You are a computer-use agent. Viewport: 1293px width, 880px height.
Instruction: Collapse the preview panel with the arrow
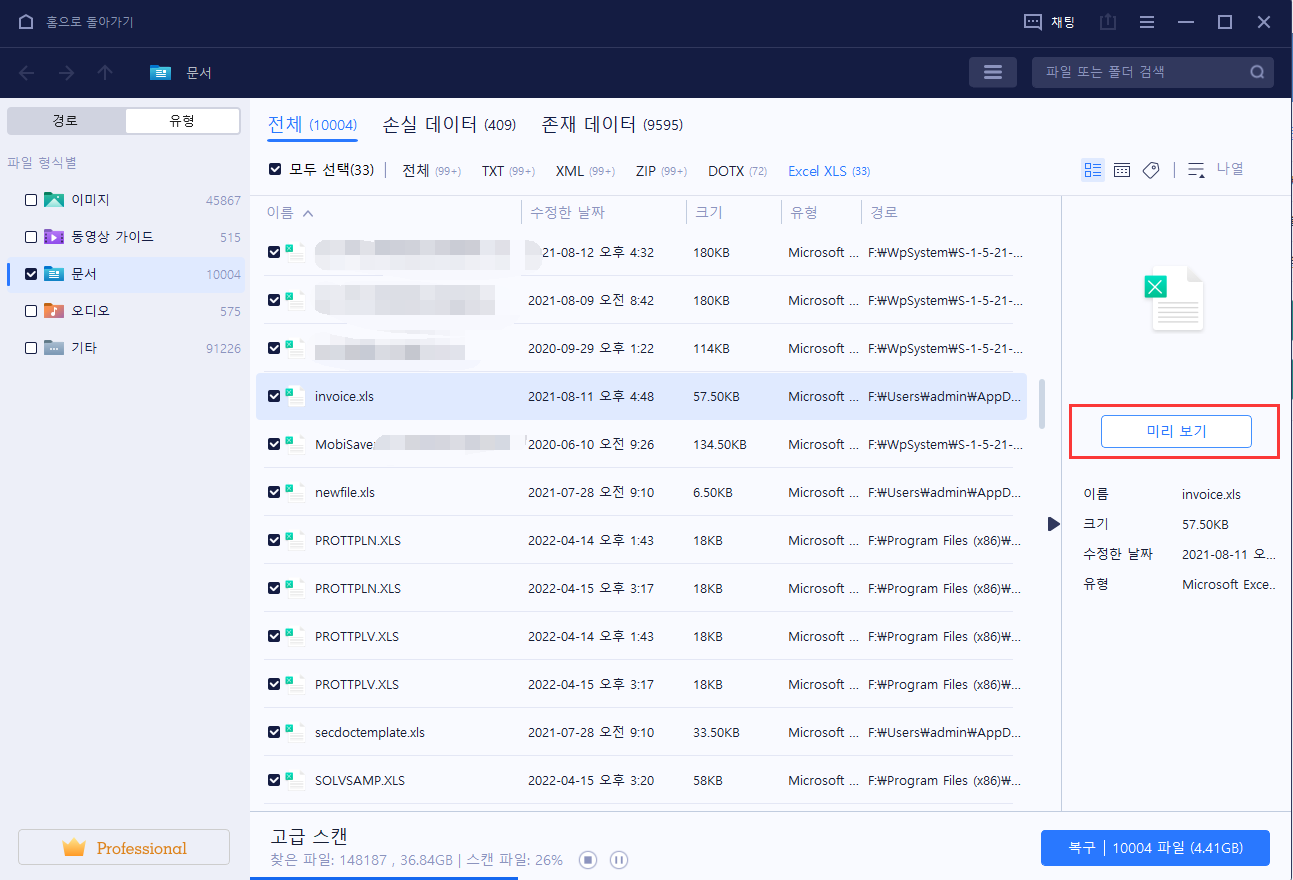(x=1053, y=523)
